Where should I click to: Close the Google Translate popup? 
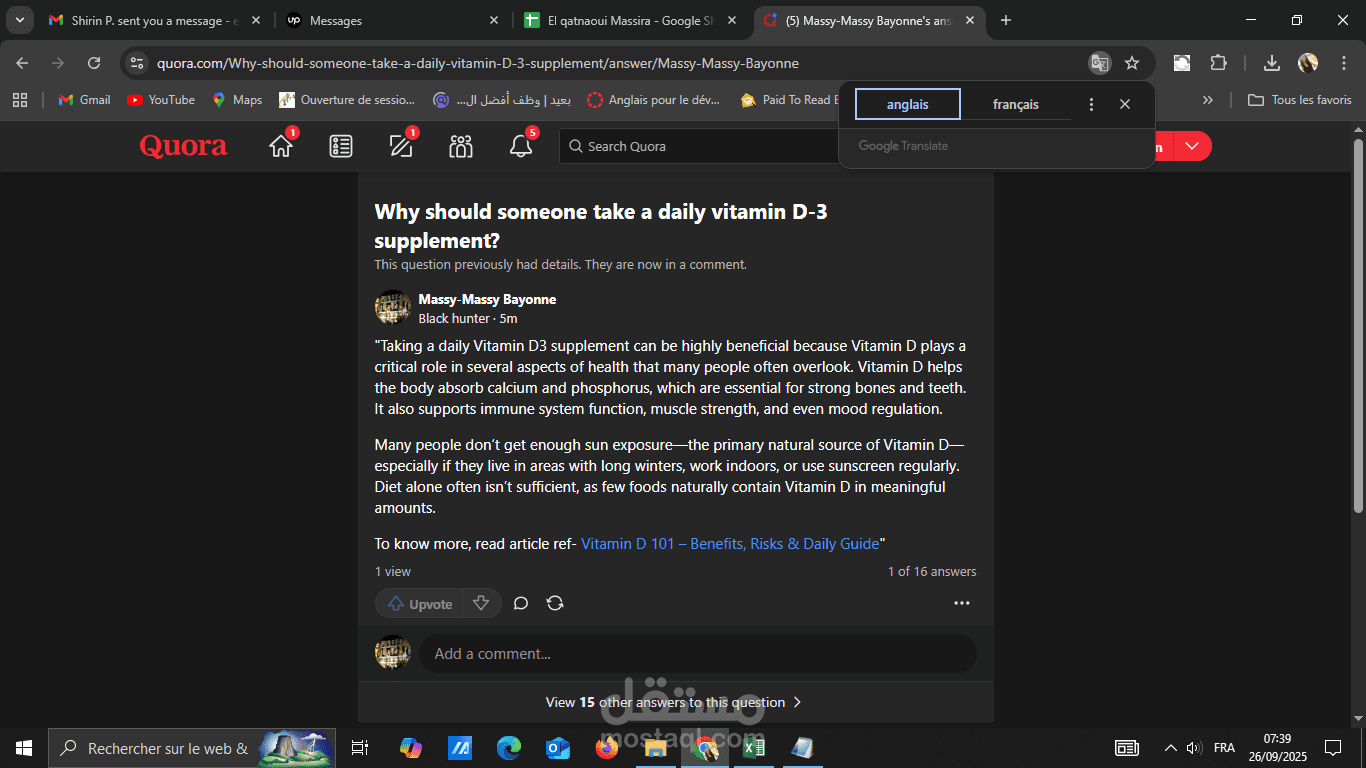click(x=1125, y=104)
